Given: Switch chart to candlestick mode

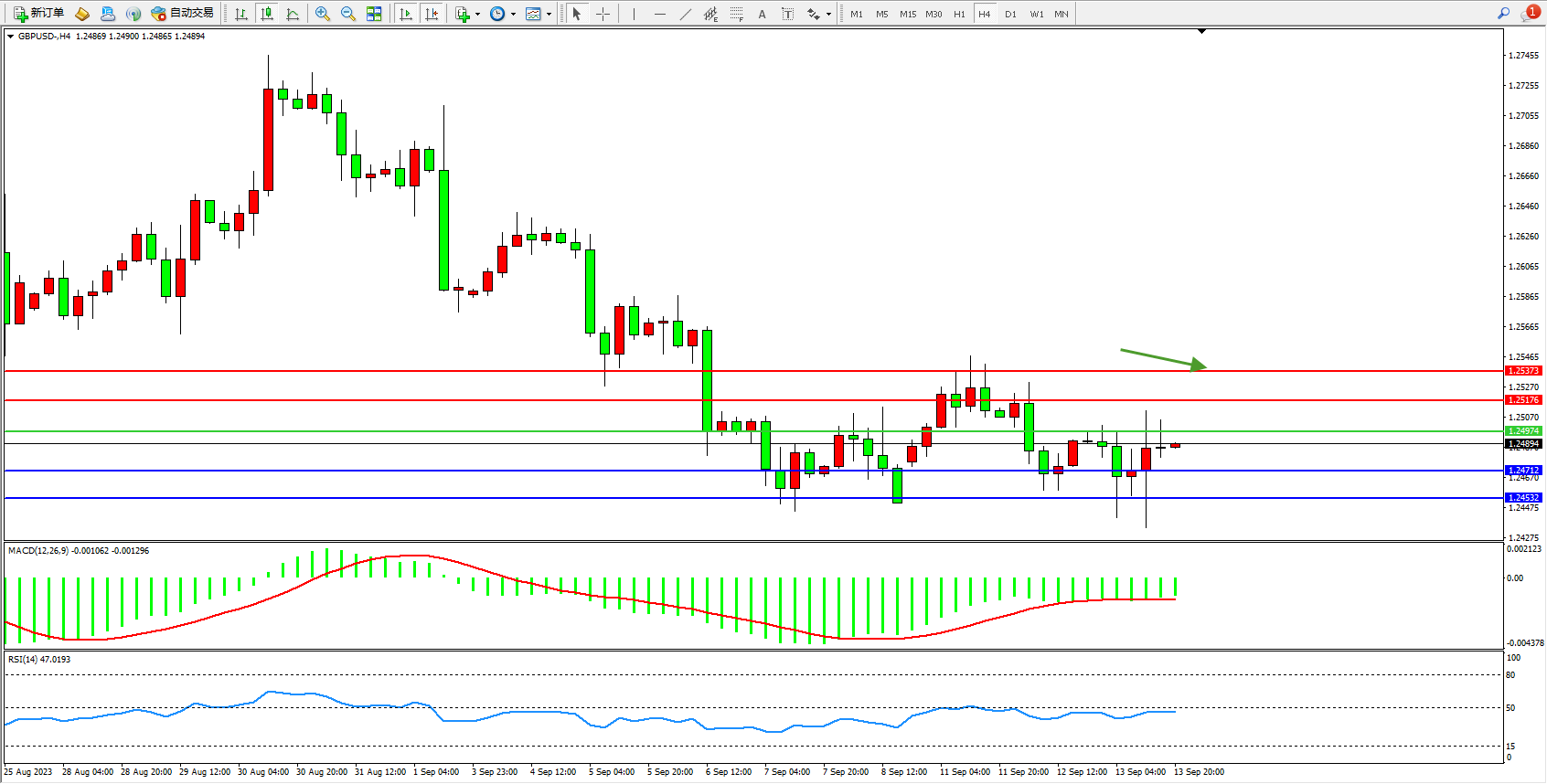Looking at the screenshot, I should [x=267, y=14].
